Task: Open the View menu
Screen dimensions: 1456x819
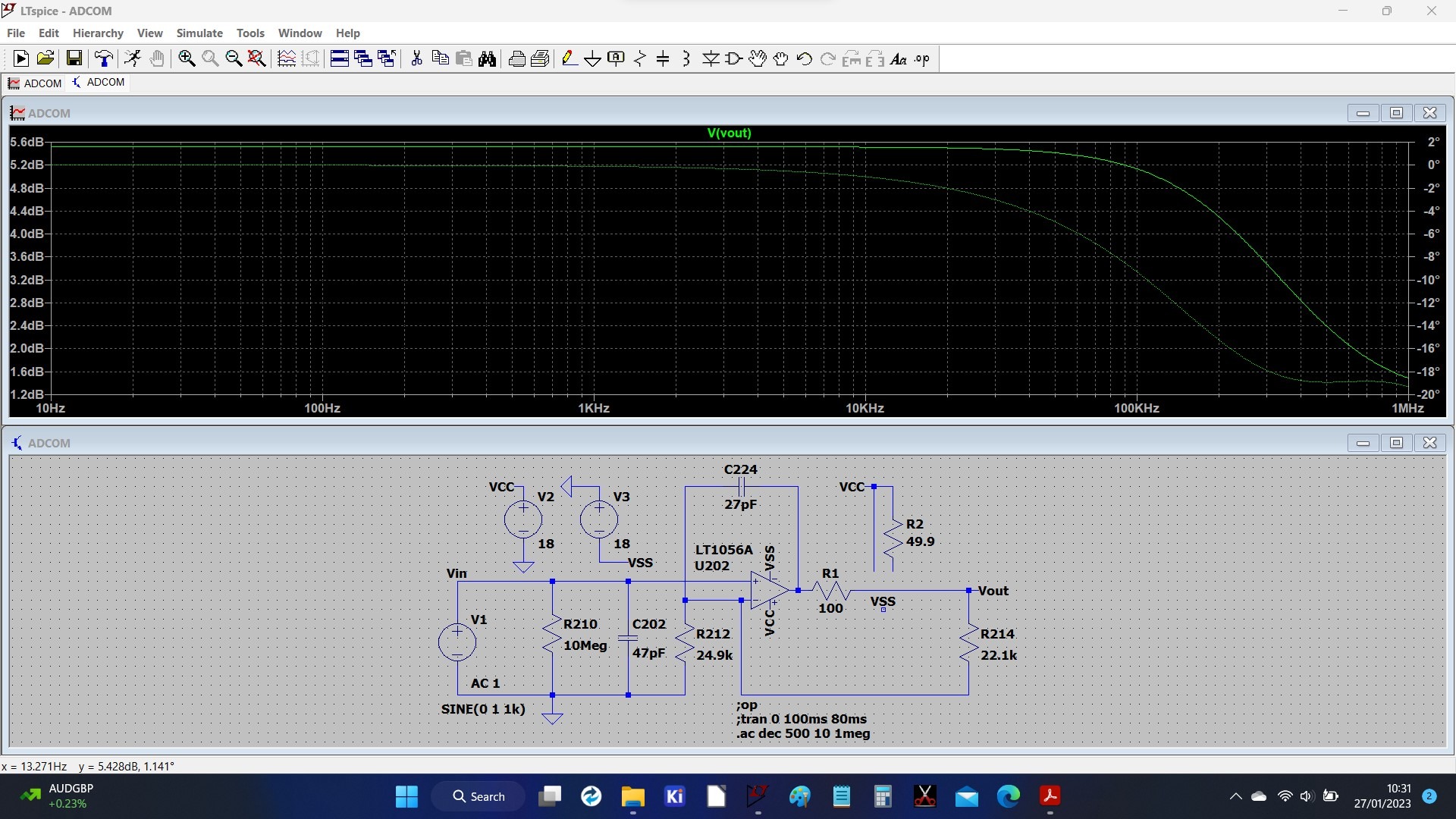Action: click(x=149, y=33)
